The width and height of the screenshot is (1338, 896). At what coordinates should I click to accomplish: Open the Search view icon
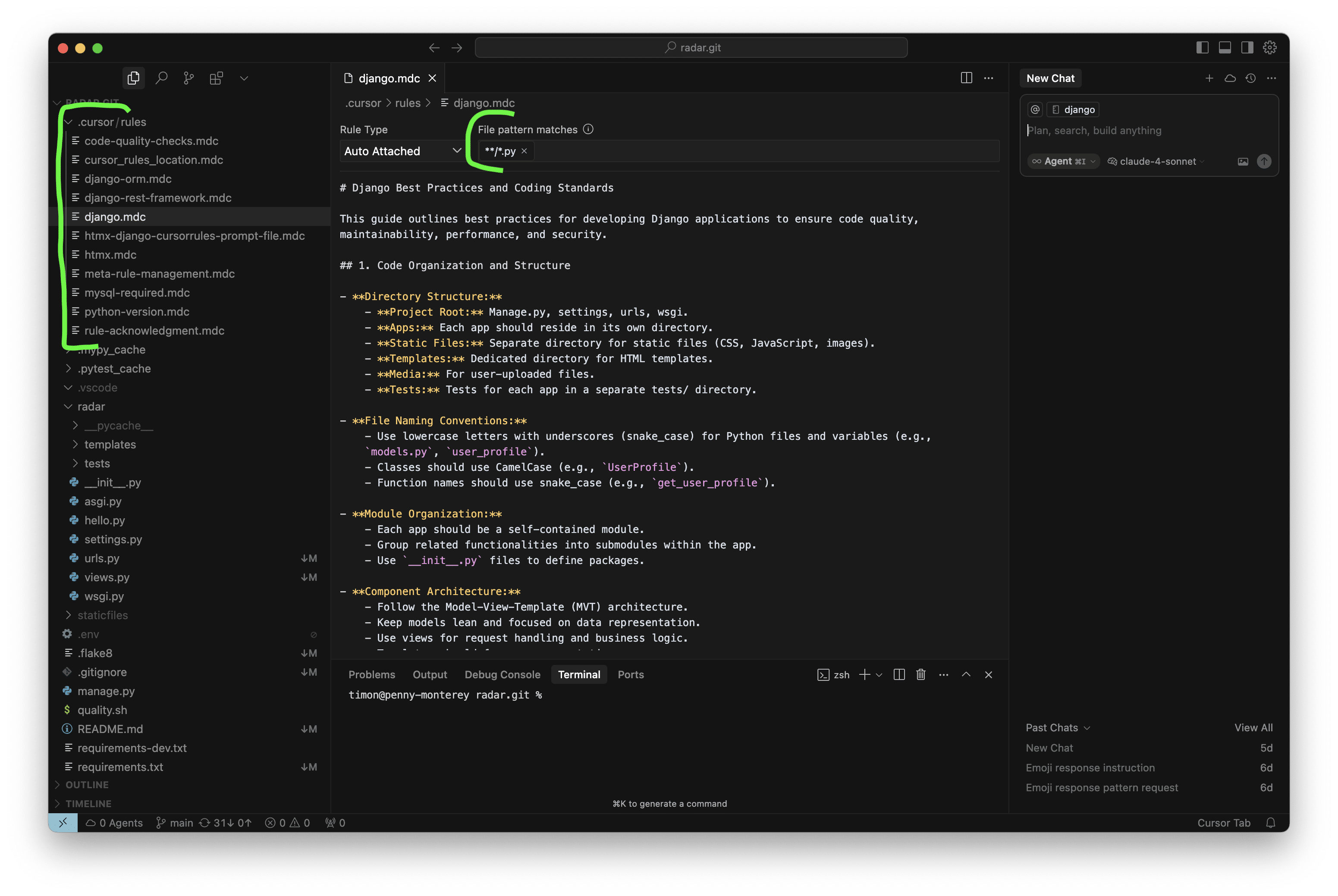coord(162,78)
